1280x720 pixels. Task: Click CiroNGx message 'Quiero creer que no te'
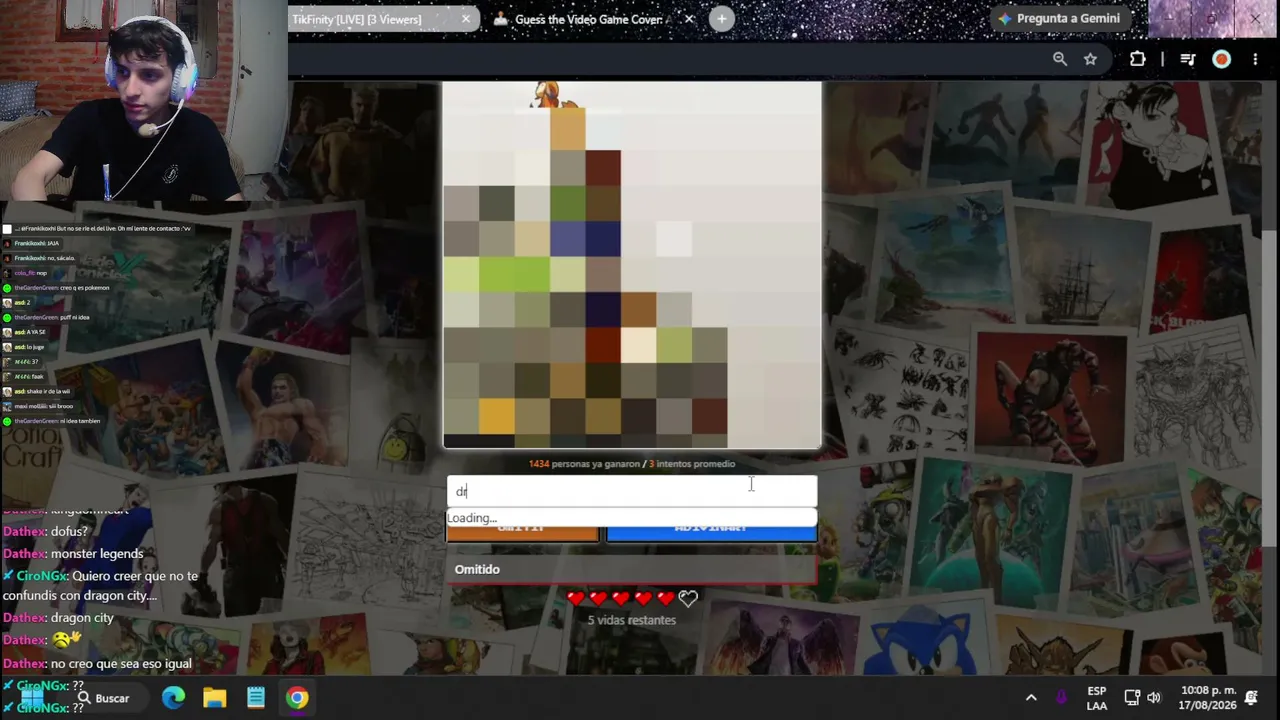point(135,576)
